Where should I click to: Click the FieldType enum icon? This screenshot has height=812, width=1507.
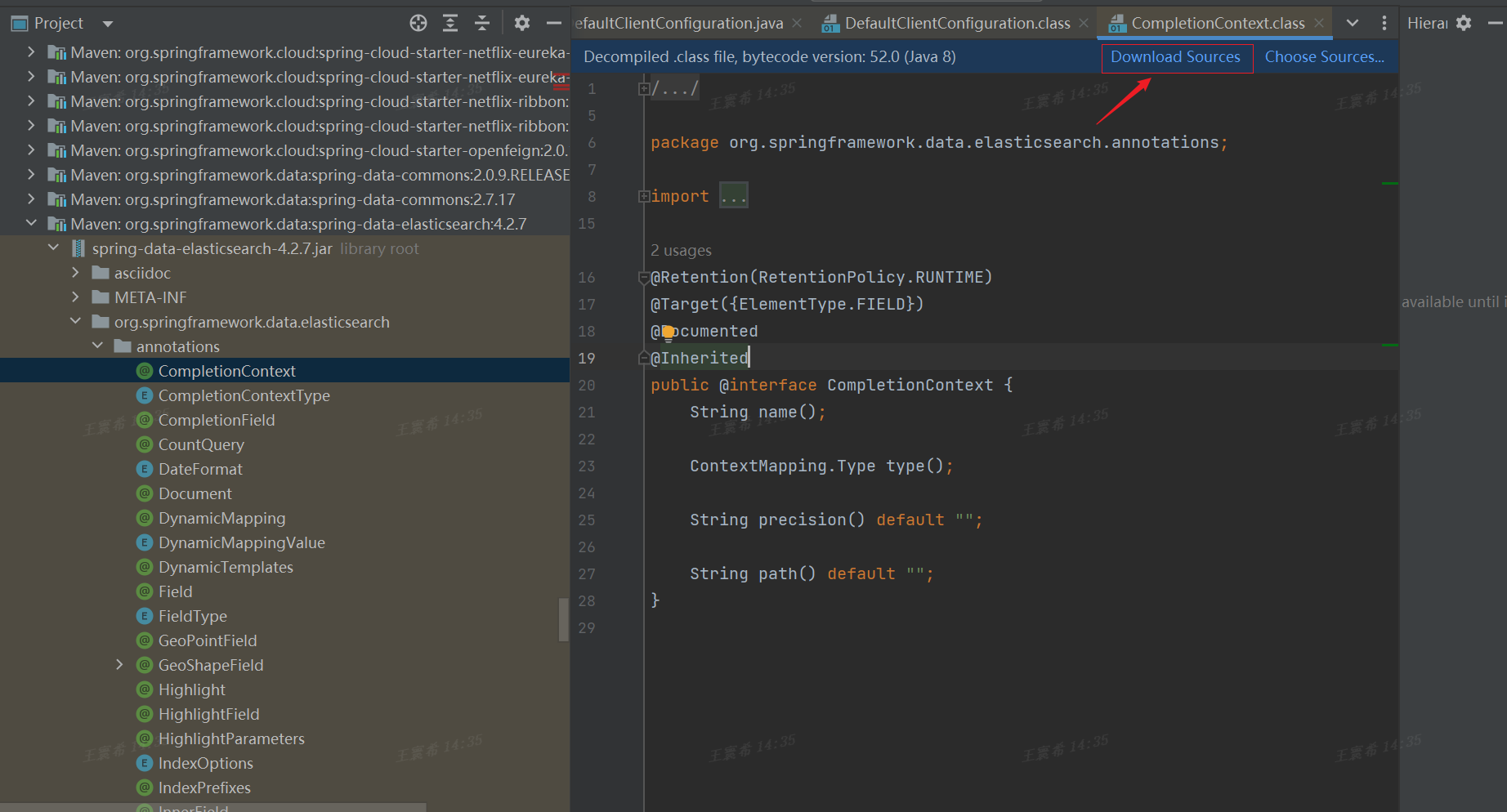click(x=145, y=616)
